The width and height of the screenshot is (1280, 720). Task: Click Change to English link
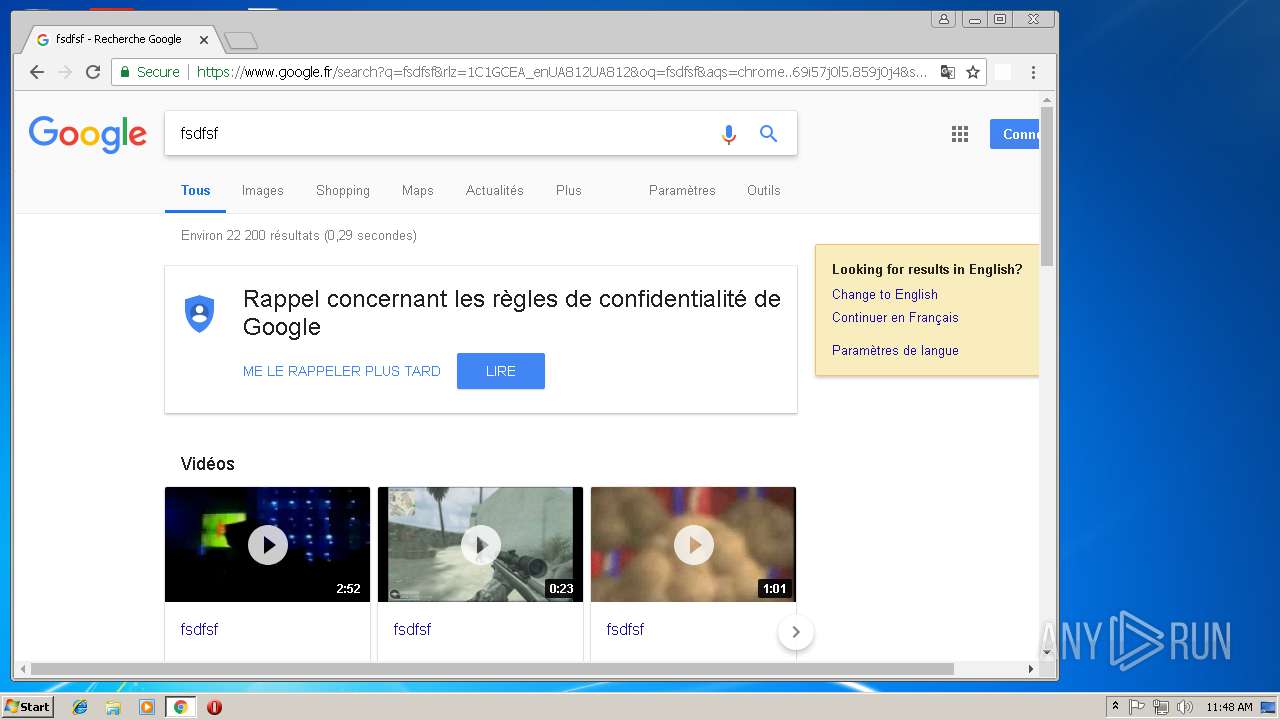pos(885,294)
